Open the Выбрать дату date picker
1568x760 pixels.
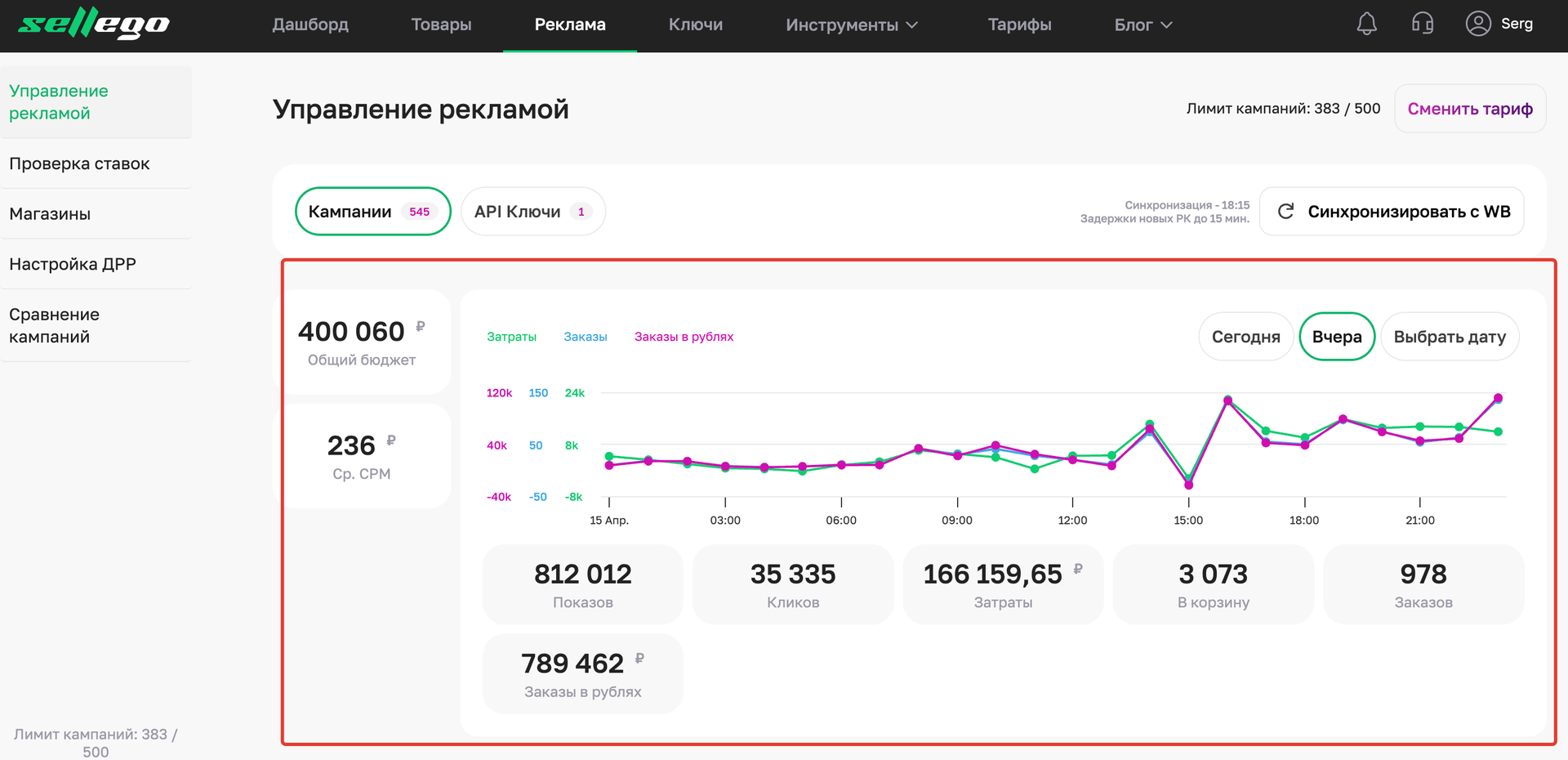click(1449, 337)
